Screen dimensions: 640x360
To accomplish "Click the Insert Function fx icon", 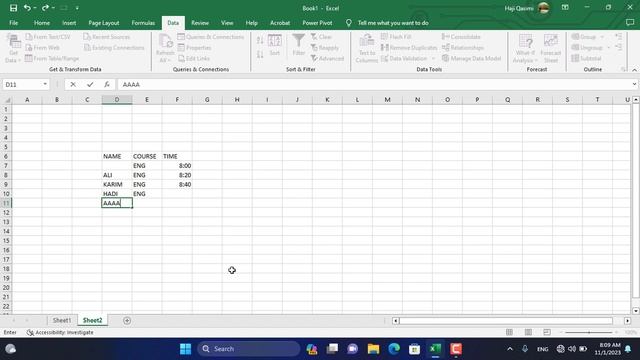I will (107, 84).
